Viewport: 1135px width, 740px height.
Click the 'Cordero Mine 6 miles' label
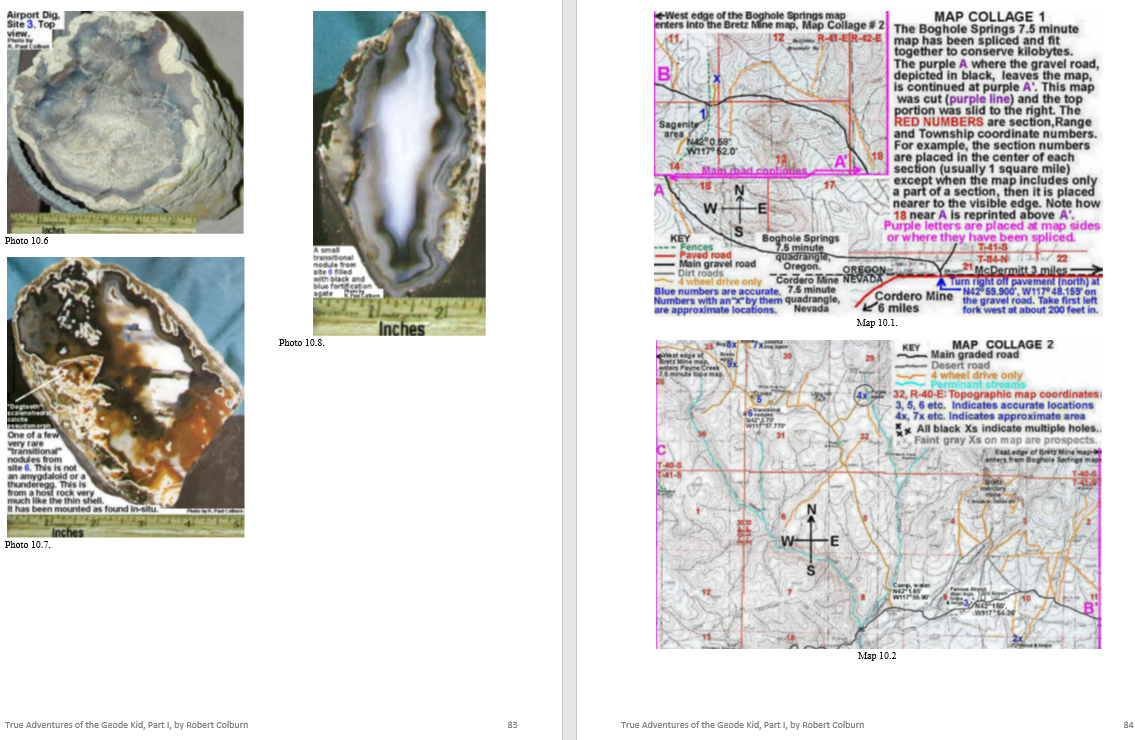pos(913,302)
